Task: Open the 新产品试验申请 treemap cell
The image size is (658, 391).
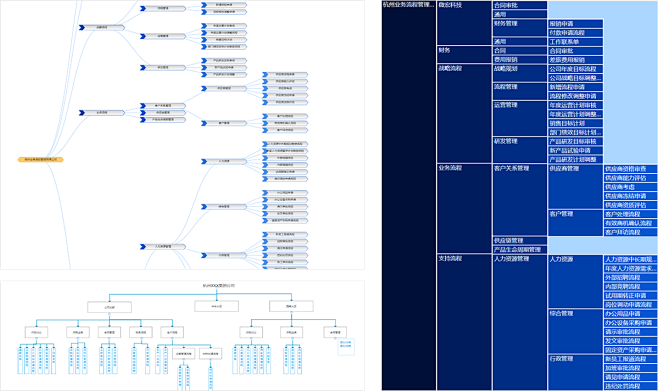Action: click(576, 151)
